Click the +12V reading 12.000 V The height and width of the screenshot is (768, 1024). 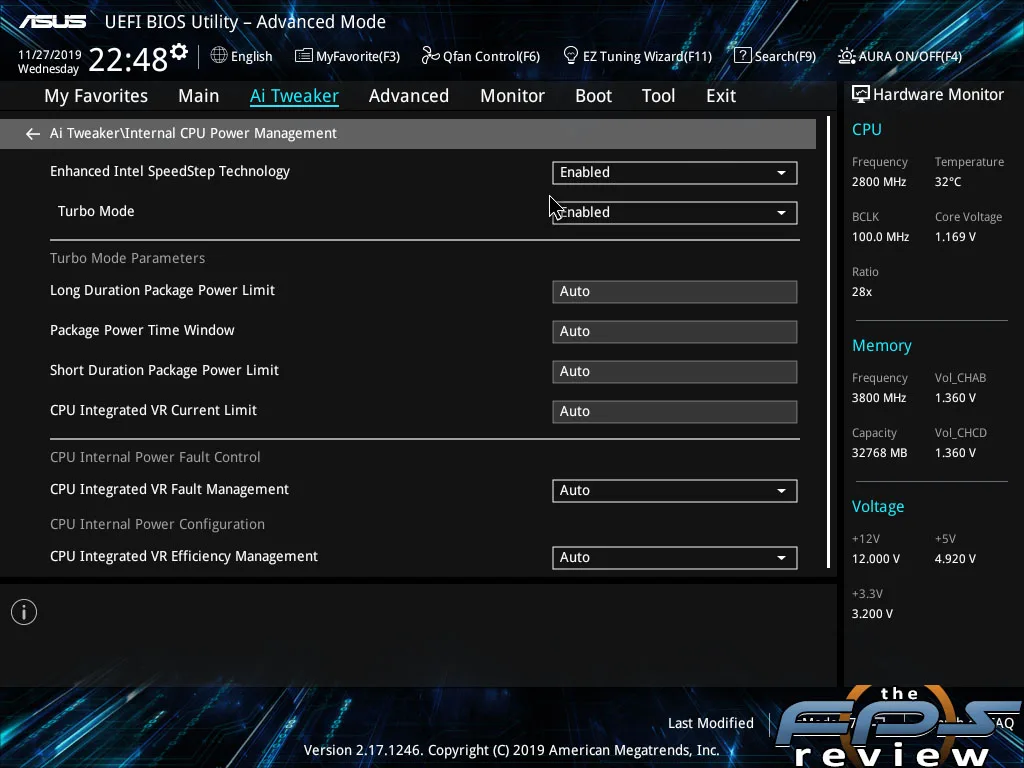click(876, 558)
